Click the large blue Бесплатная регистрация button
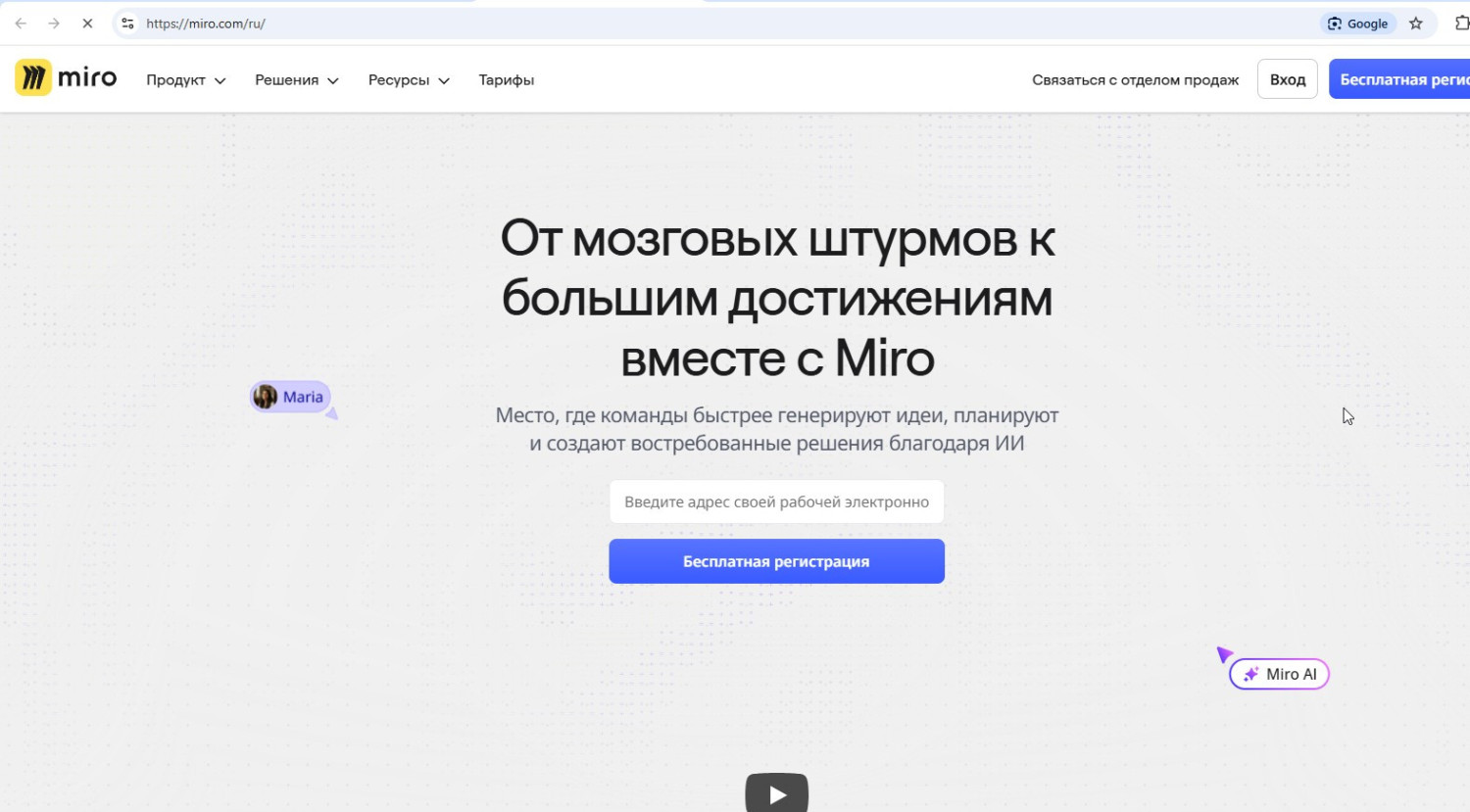Screen dimensions: 1470x812 tap(776, 561)
